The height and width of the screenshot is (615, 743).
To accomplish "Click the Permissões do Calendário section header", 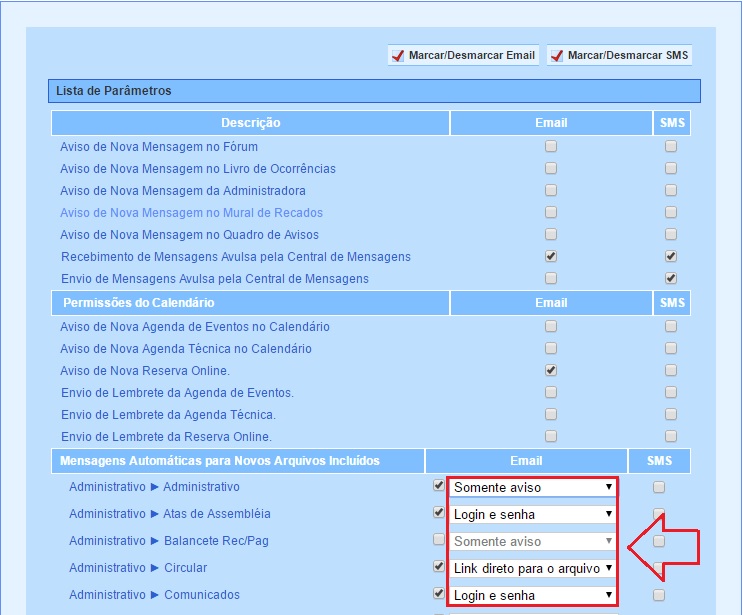I will [x=250, y=302].
